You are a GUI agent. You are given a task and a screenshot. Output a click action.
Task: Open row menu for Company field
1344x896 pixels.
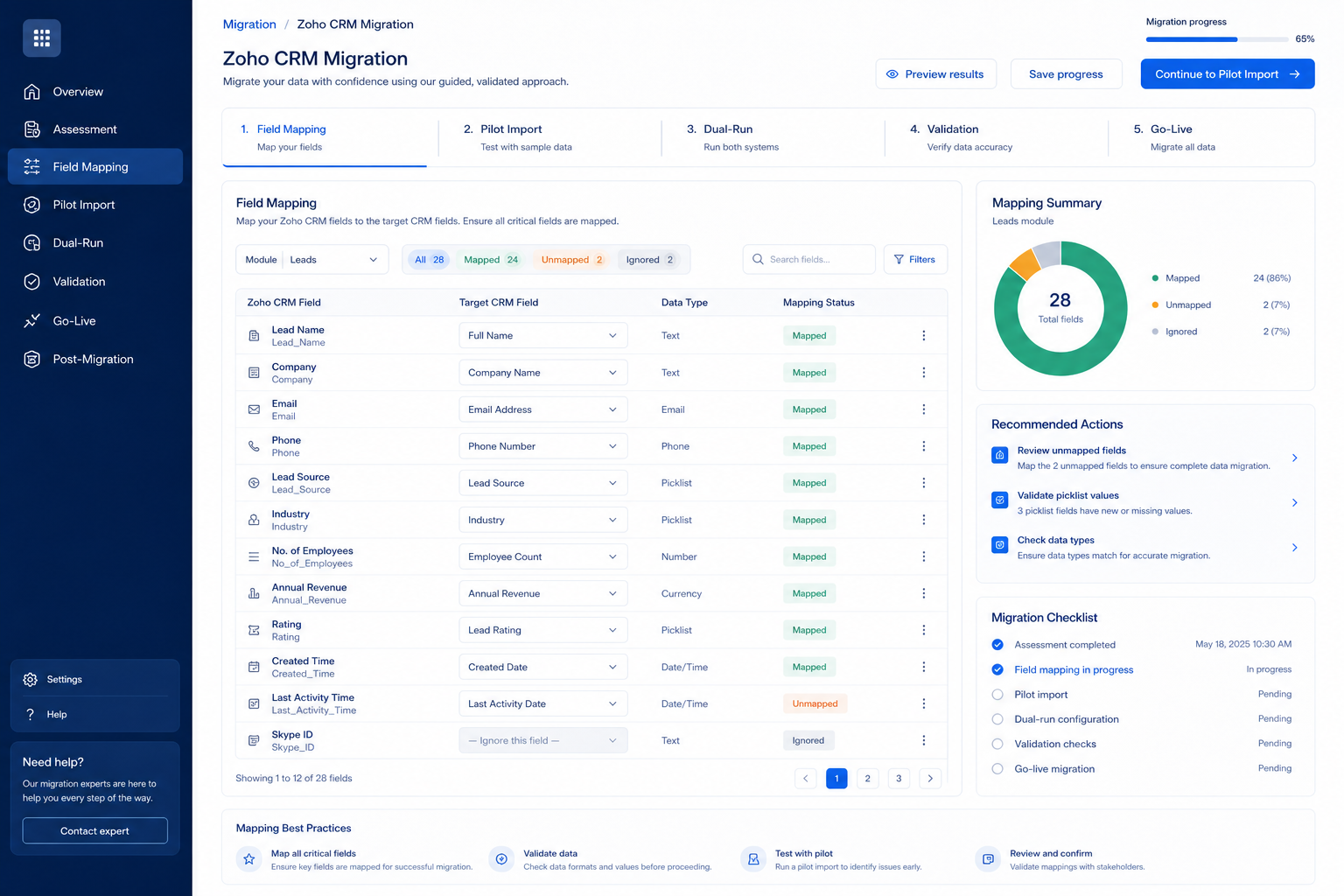(x=924, y=373)
